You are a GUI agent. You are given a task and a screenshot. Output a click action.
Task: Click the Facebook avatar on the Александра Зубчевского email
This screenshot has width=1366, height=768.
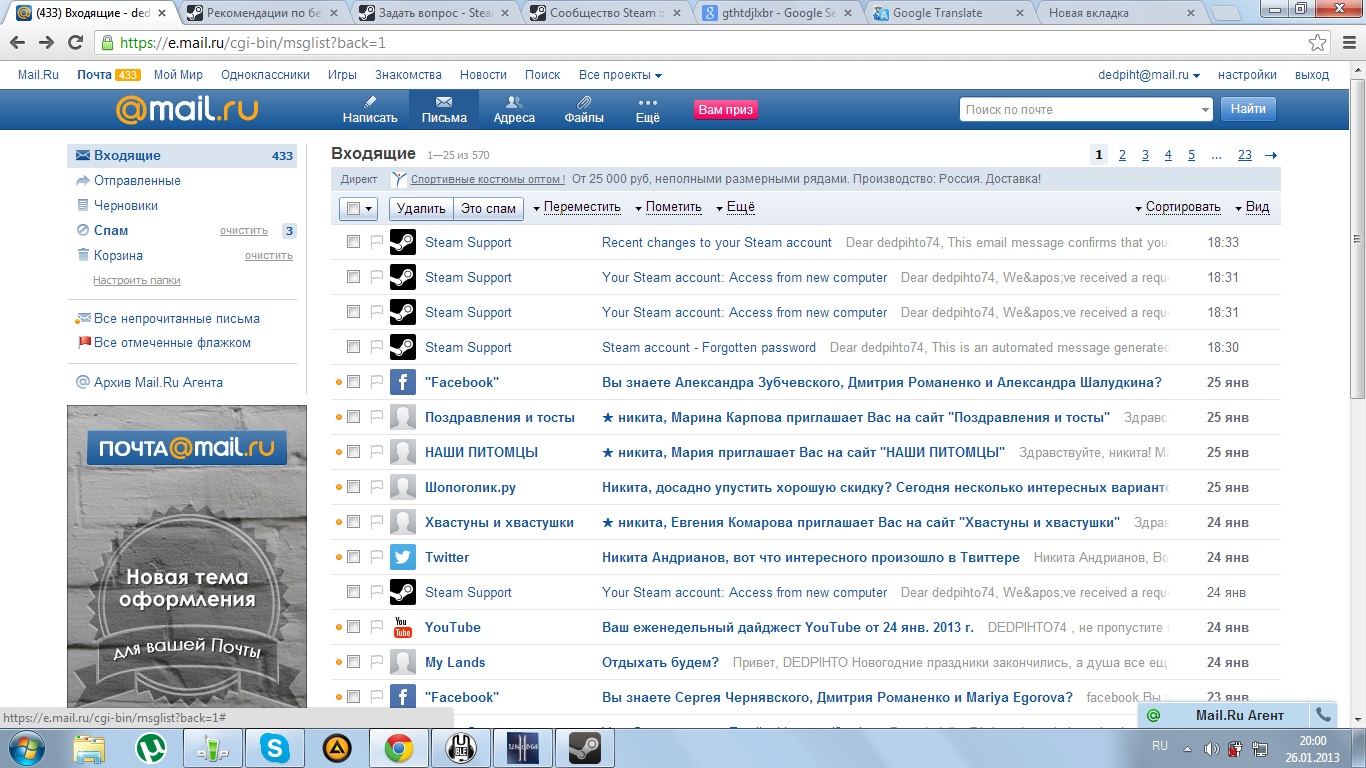(x=403, y=382)
